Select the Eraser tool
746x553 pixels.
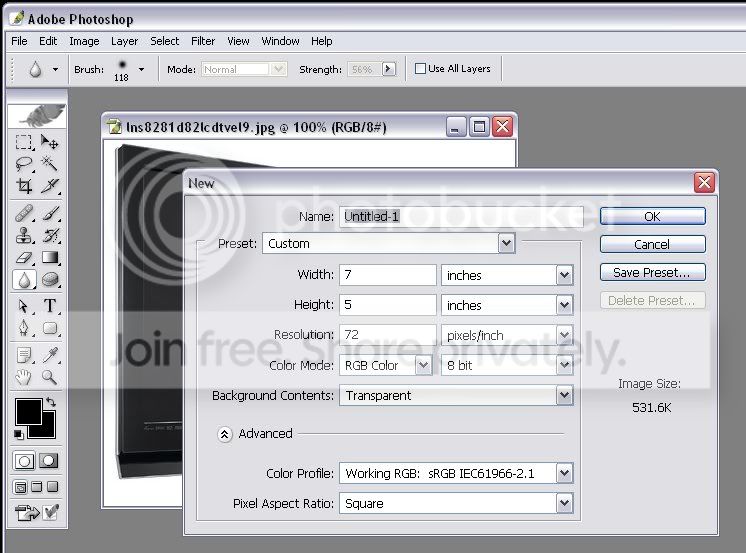click(x=24, y=257)
